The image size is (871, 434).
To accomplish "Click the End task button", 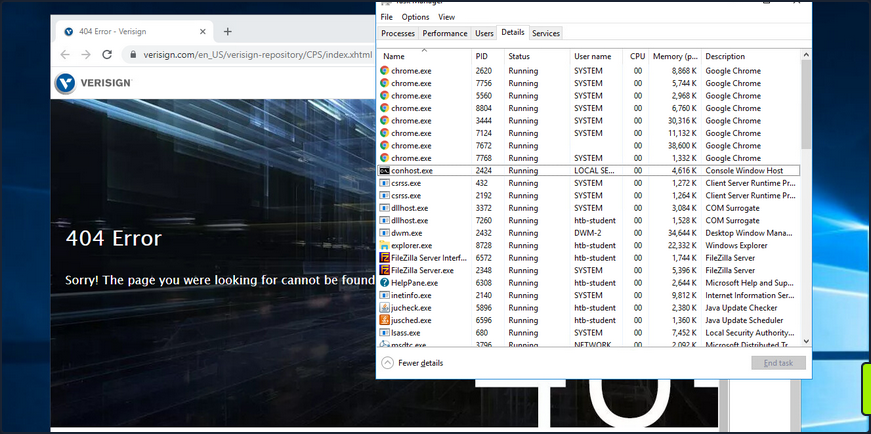I will pyautogui.click(x=778, y=363).
